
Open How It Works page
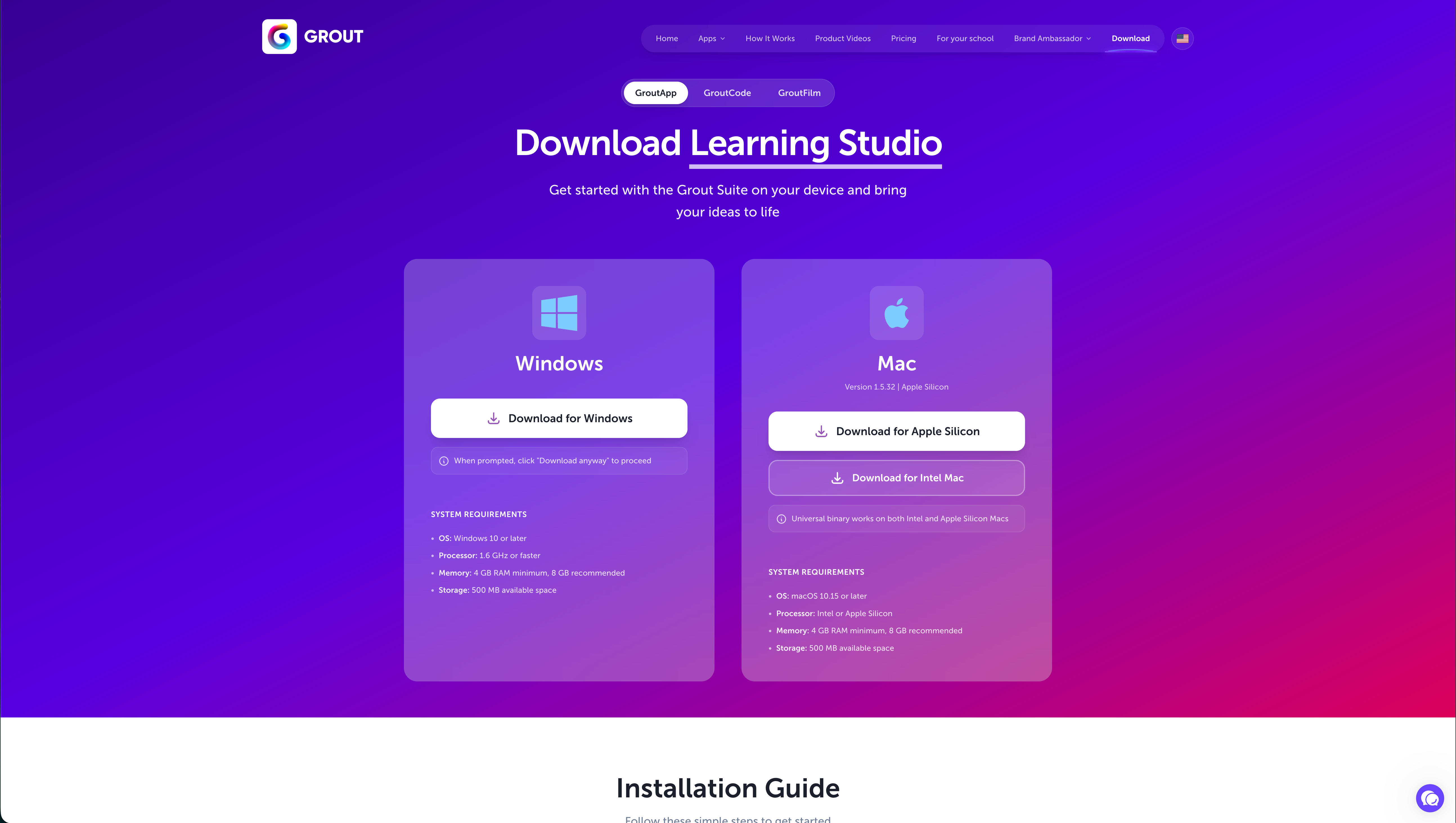(x=770, y=39)
